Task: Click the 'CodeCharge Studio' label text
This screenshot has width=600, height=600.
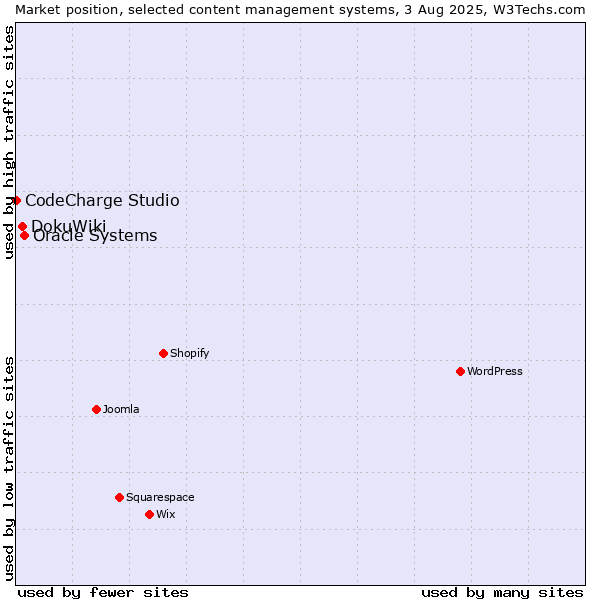Action: (x=102, y=201)
